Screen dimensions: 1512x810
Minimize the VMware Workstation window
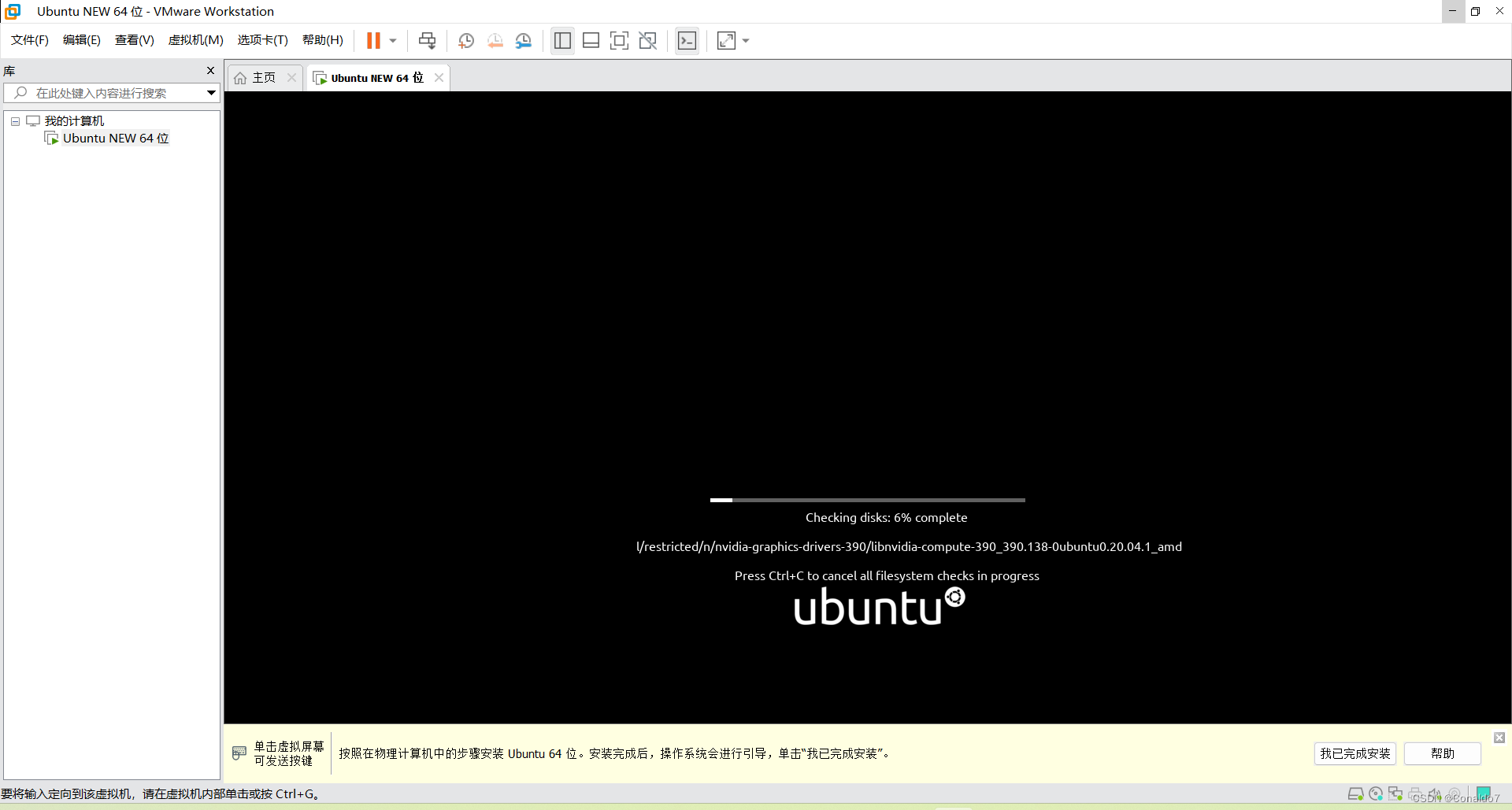click(x=1452, y=11)
